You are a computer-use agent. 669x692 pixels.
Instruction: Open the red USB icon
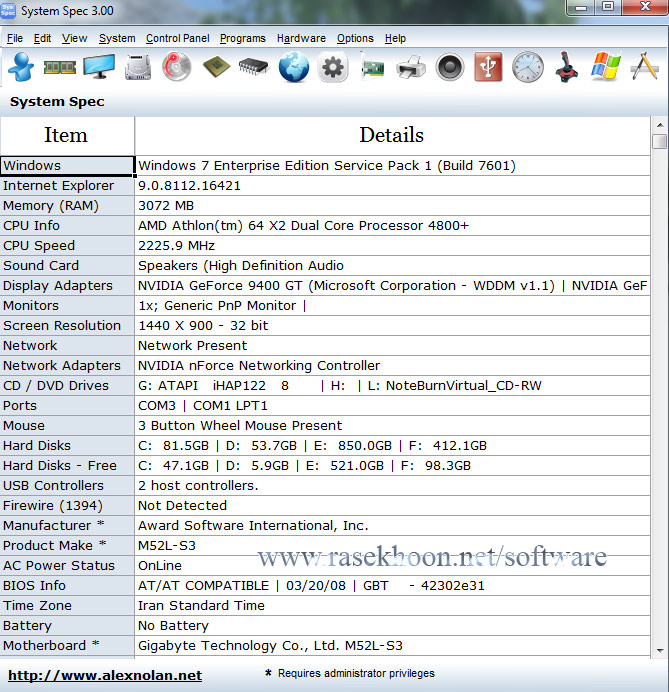tap(489, 67)
